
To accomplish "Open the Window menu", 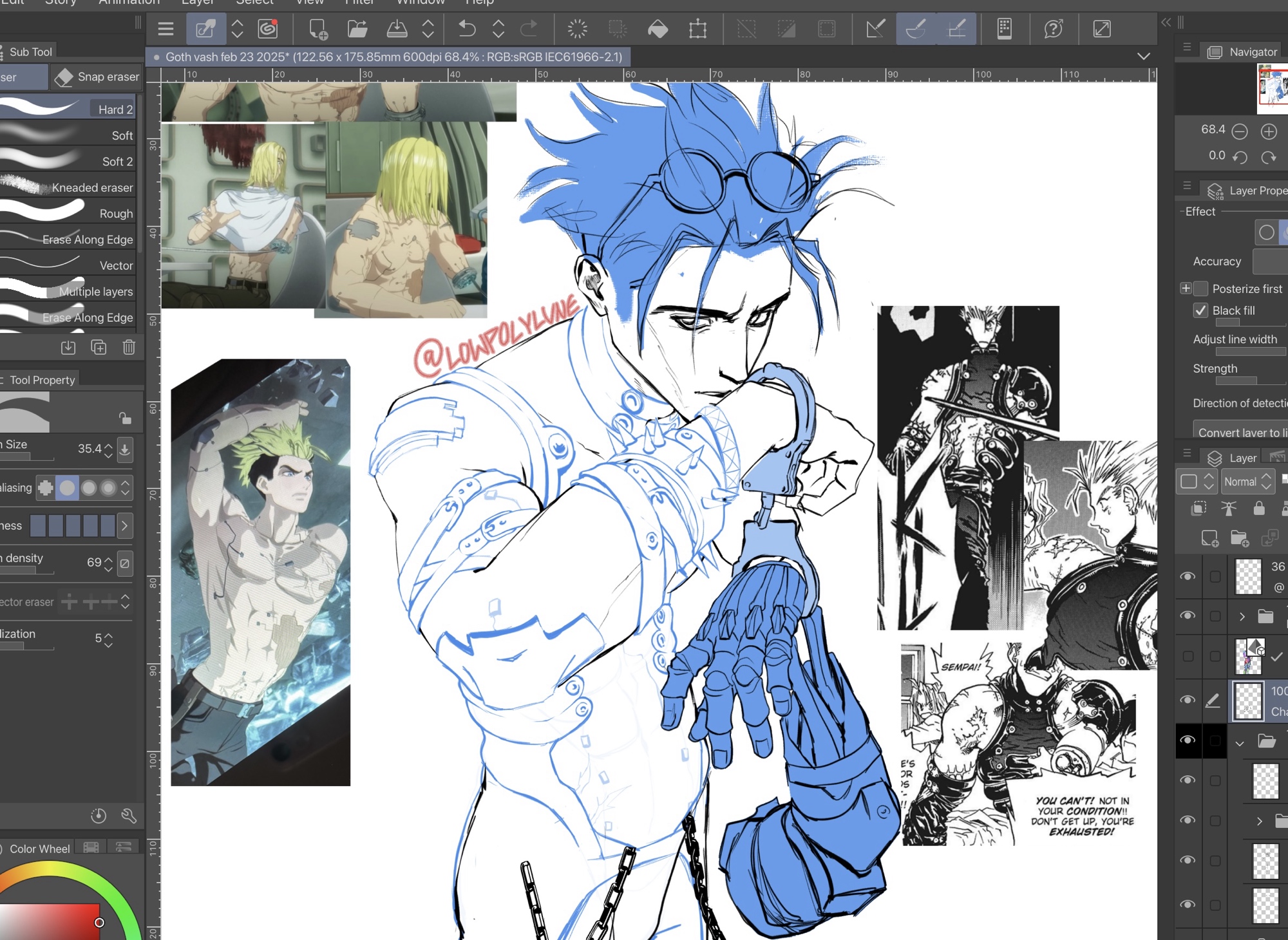I will click(x=420, y=2).
